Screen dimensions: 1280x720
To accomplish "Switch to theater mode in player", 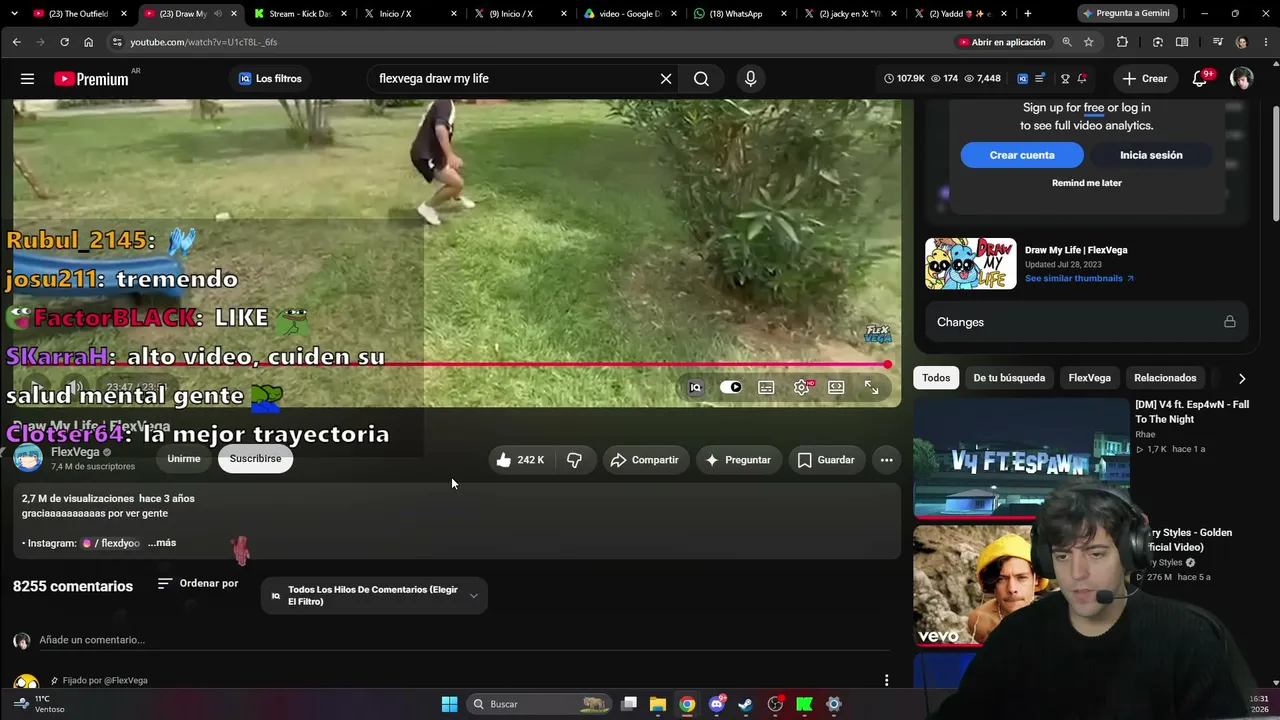I will (x=836, y=387).
